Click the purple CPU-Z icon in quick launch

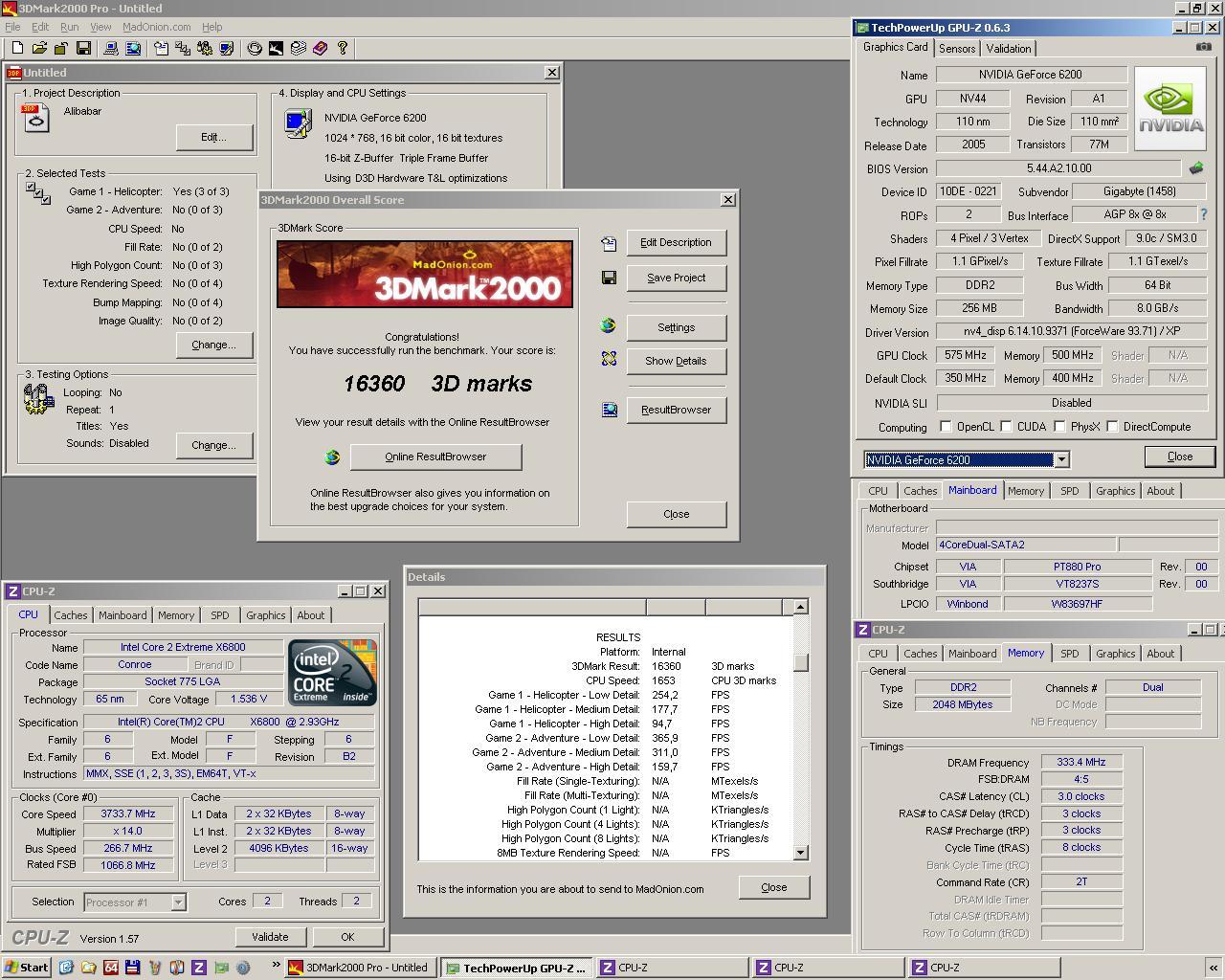(198, 968)
